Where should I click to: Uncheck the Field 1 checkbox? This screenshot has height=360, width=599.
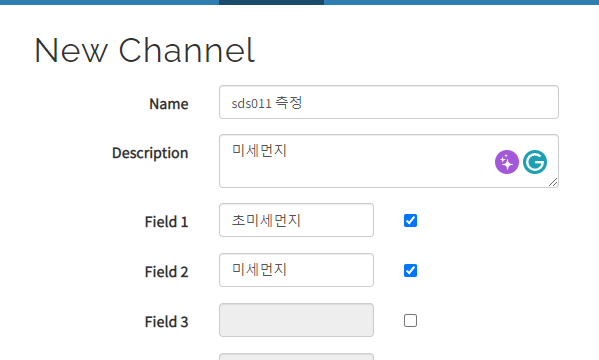(410, 221)
